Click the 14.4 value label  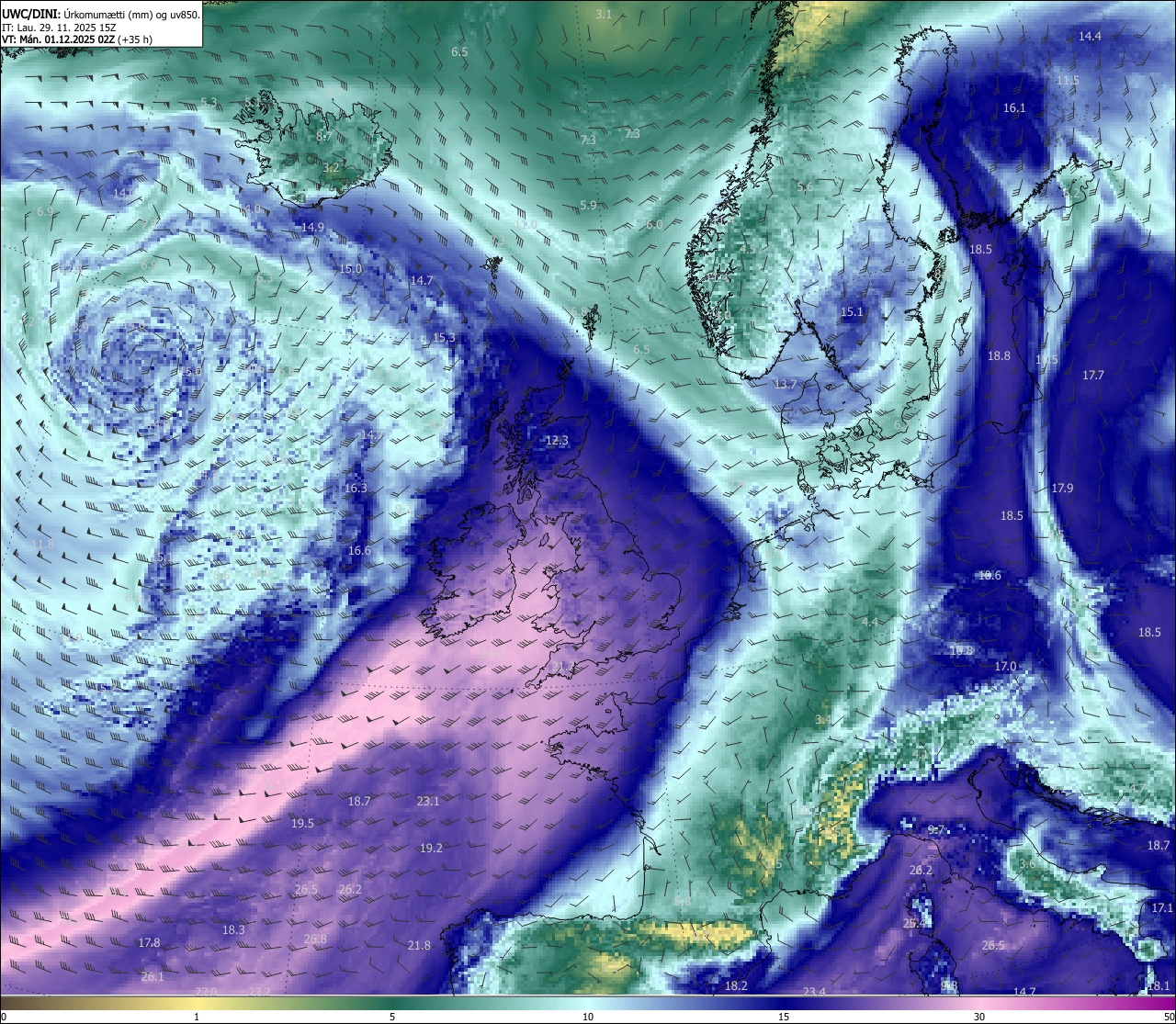coord(1090,36)
